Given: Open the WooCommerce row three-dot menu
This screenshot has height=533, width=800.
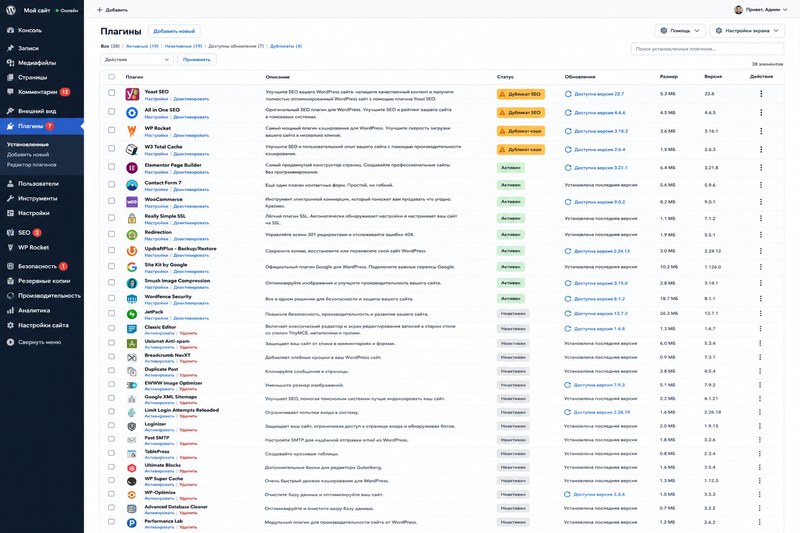Looking at the screenshot, I should coord(761,202).
